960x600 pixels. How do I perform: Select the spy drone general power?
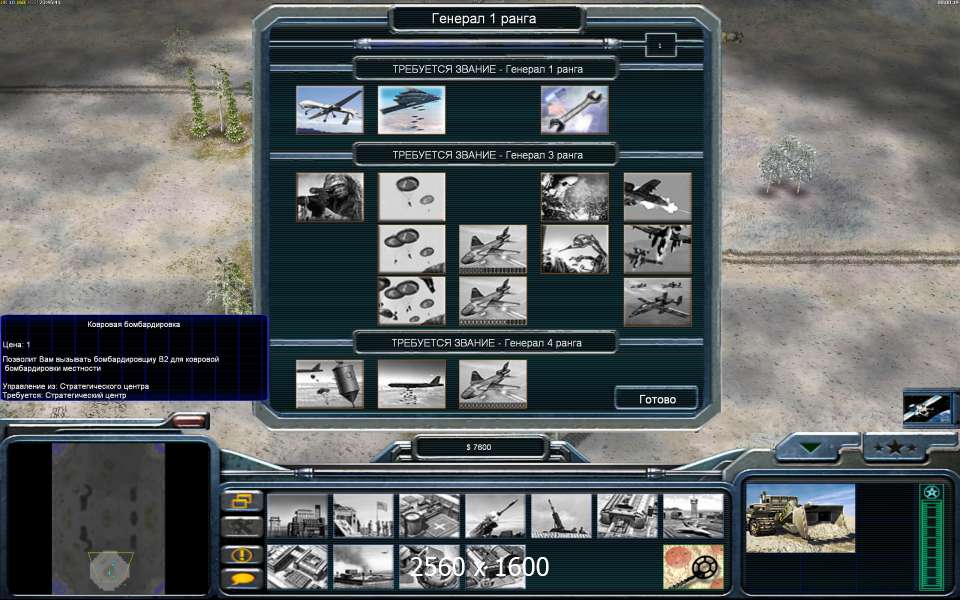click(329, 110)
